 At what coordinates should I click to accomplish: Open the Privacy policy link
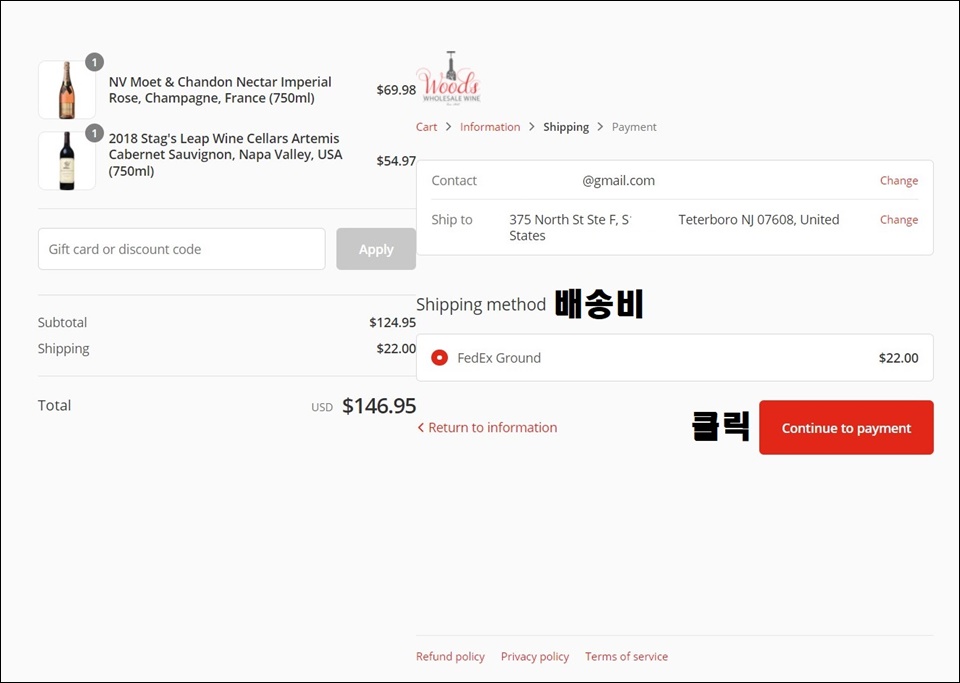click(534, 656)
